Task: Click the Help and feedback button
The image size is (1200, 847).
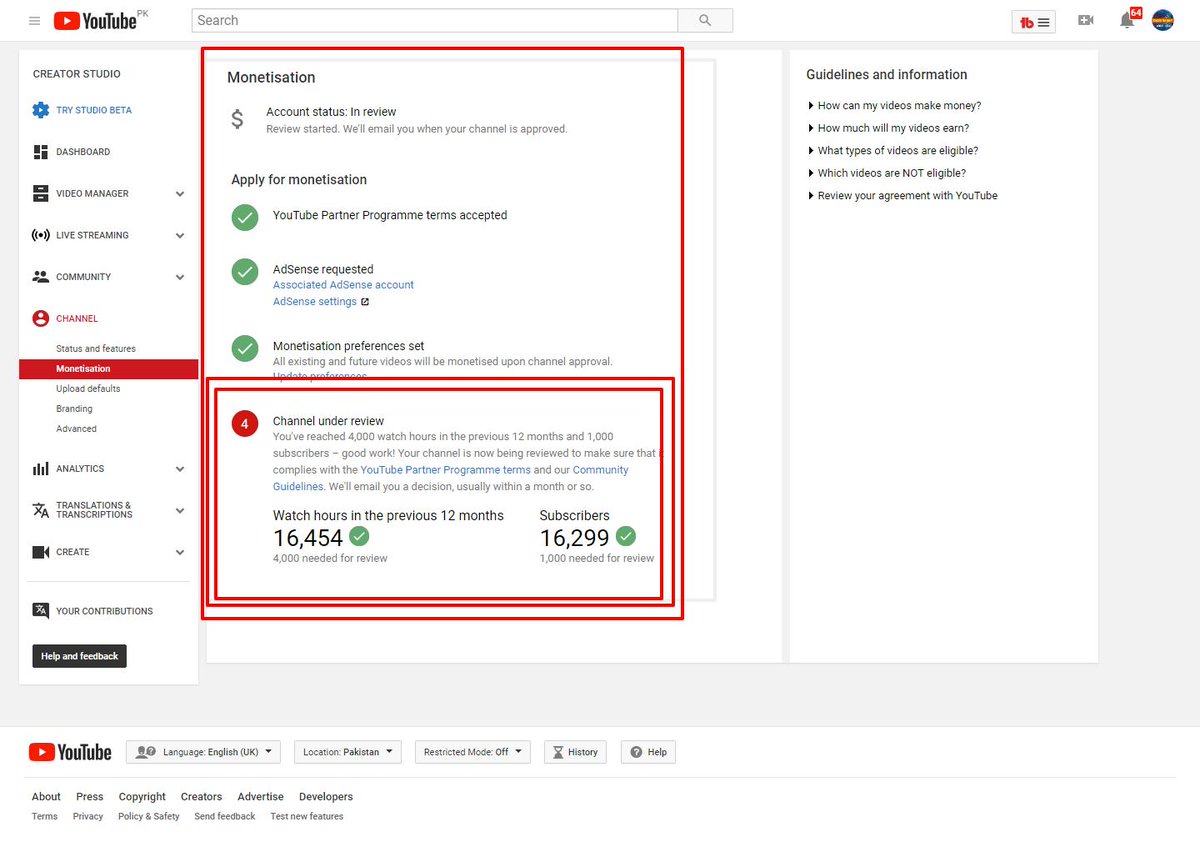Action: tap(80, 656)
